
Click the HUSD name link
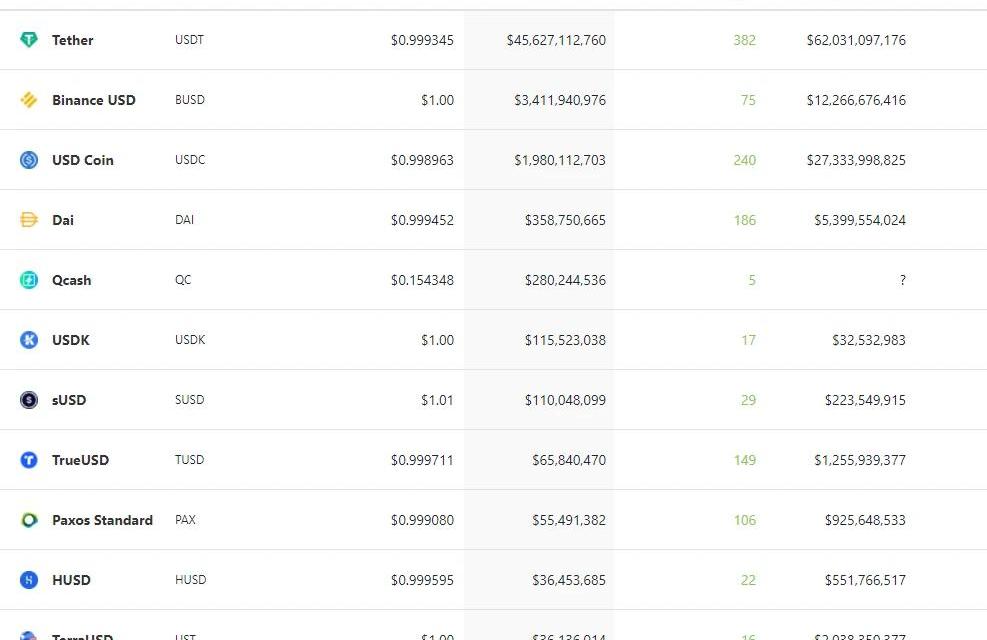point(71,580)
